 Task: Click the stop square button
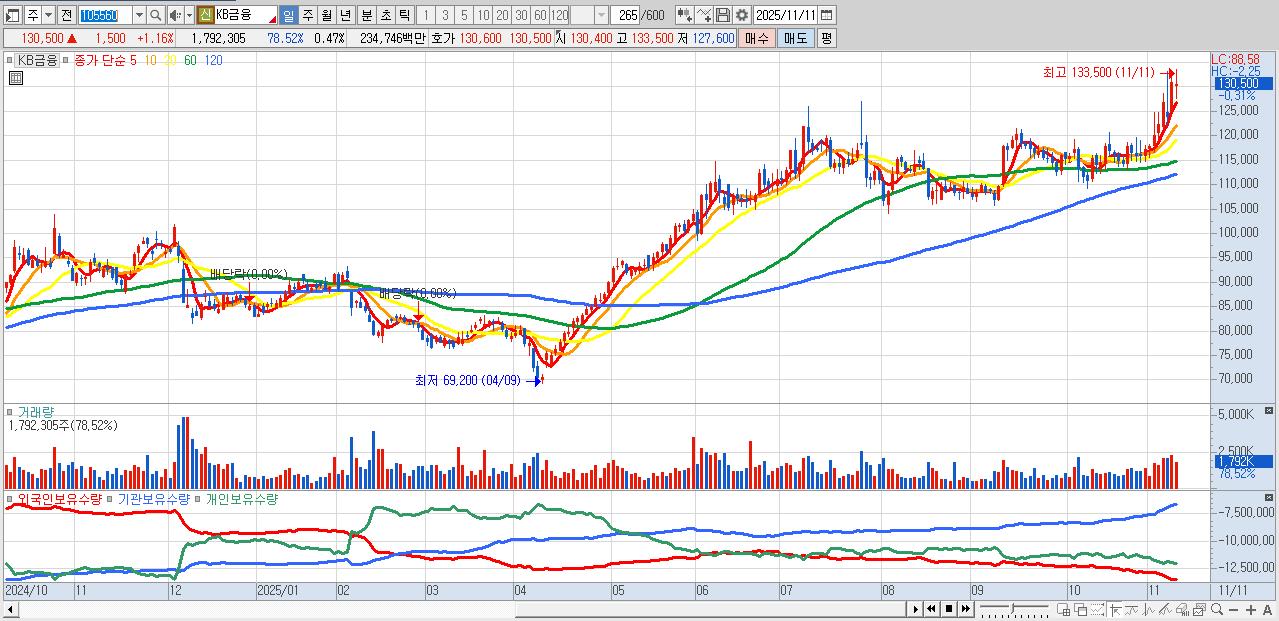click(x=949, y=609)
